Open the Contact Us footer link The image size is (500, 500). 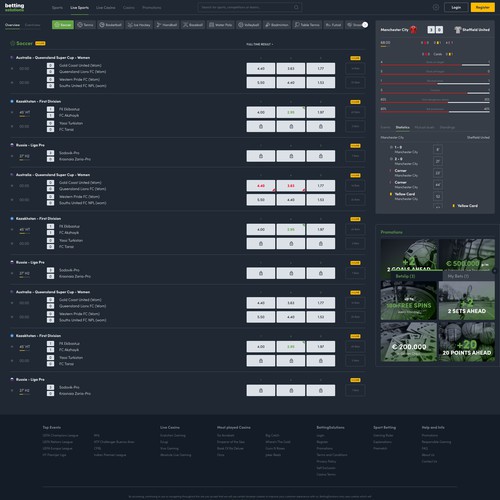click(x=429, y=461)
